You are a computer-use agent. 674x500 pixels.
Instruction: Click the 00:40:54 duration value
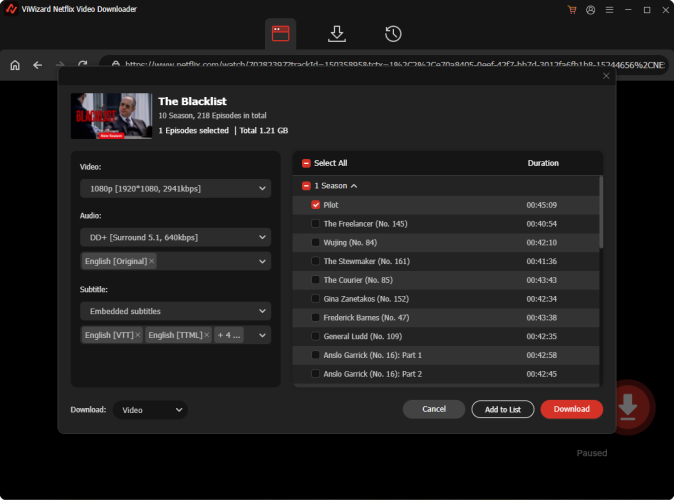[542, 224]
